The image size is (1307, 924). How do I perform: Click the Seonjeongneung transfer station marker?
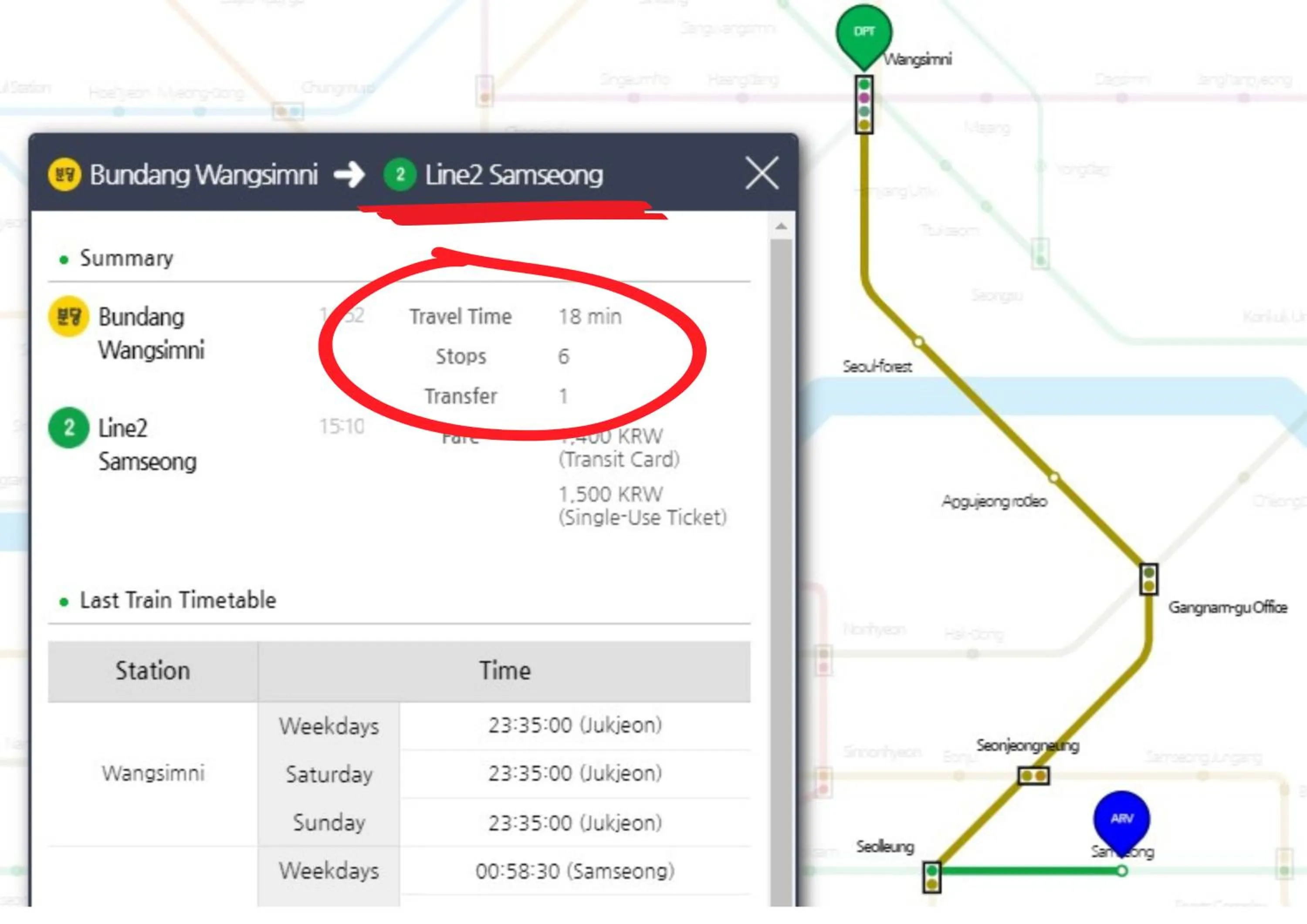(1033, 776)
